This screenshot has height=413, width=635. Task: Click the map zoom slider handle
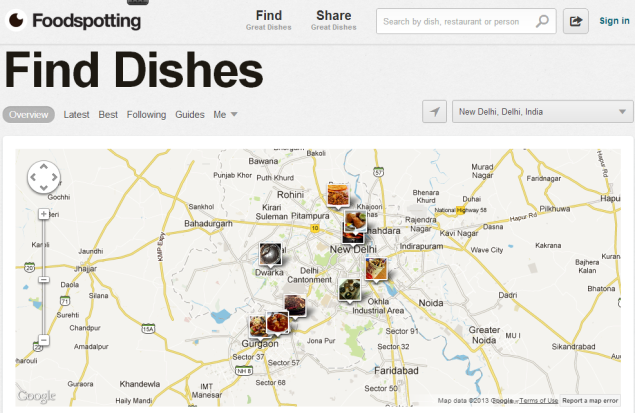44,280
